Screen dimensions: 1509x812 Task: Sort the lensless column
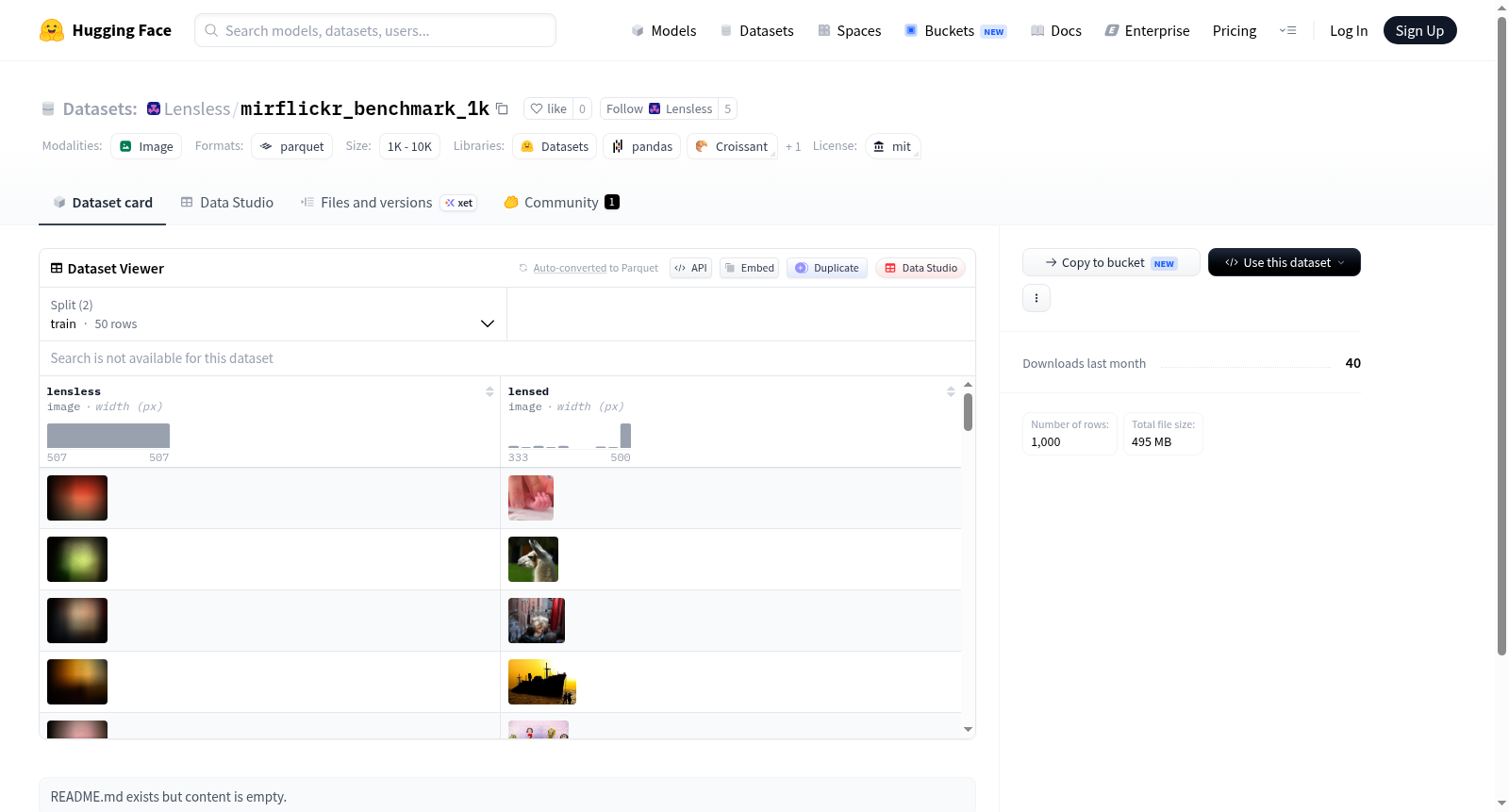[489, 391]
